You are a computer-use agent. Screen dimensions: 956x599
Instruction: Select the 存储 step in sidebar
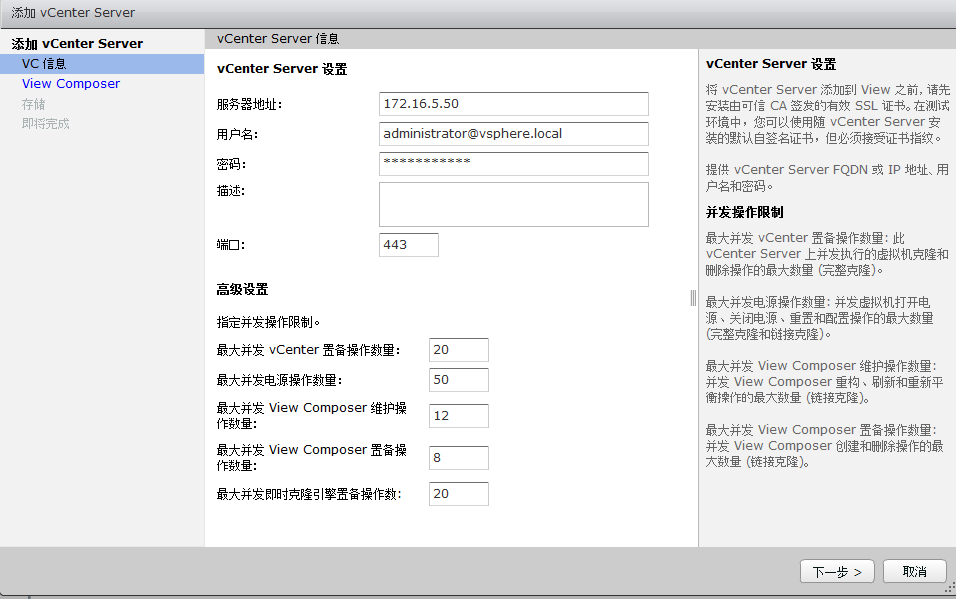tap(34, 104)
